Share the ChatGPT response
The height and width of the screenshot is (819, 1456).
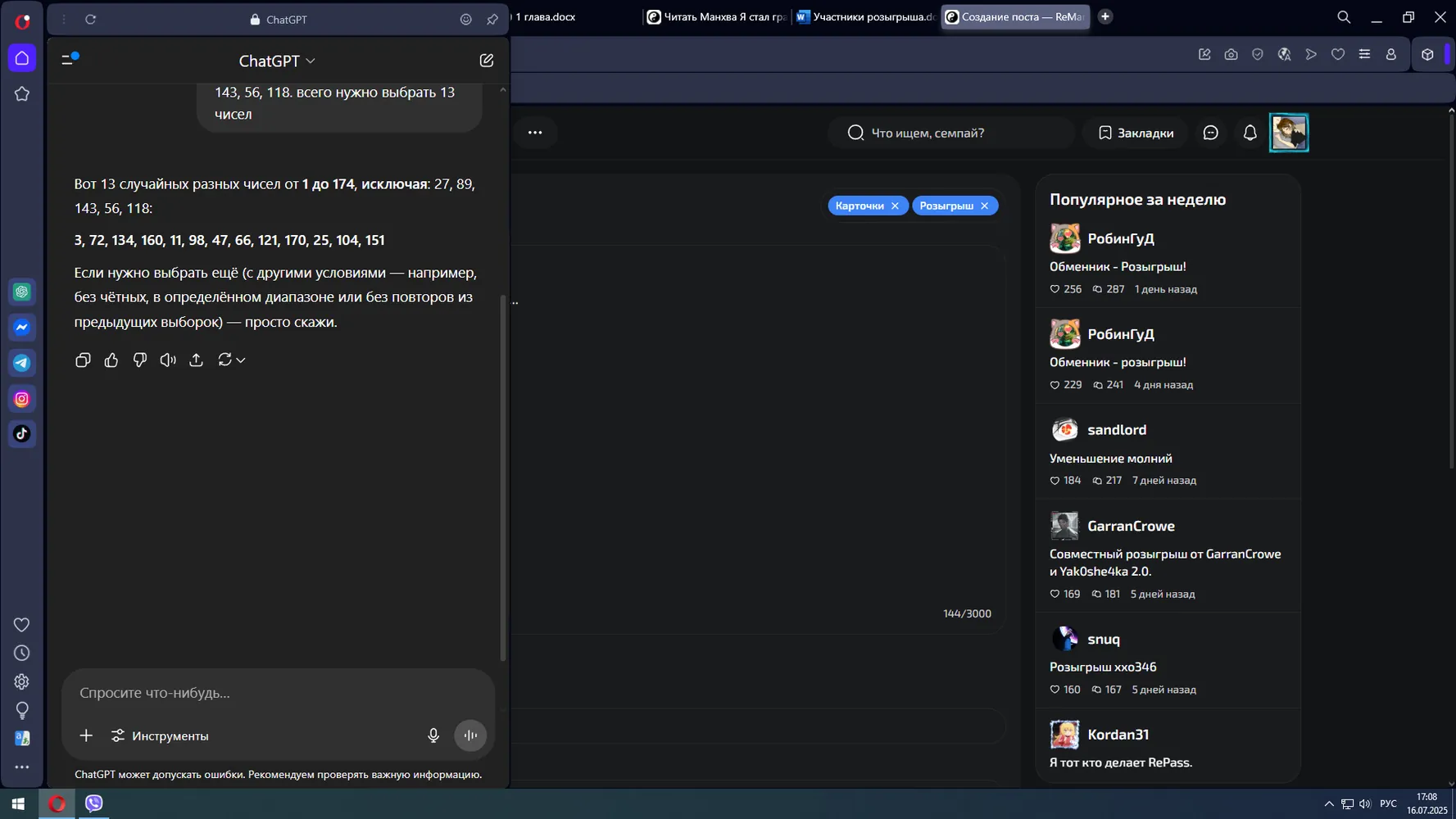point(197,360)
